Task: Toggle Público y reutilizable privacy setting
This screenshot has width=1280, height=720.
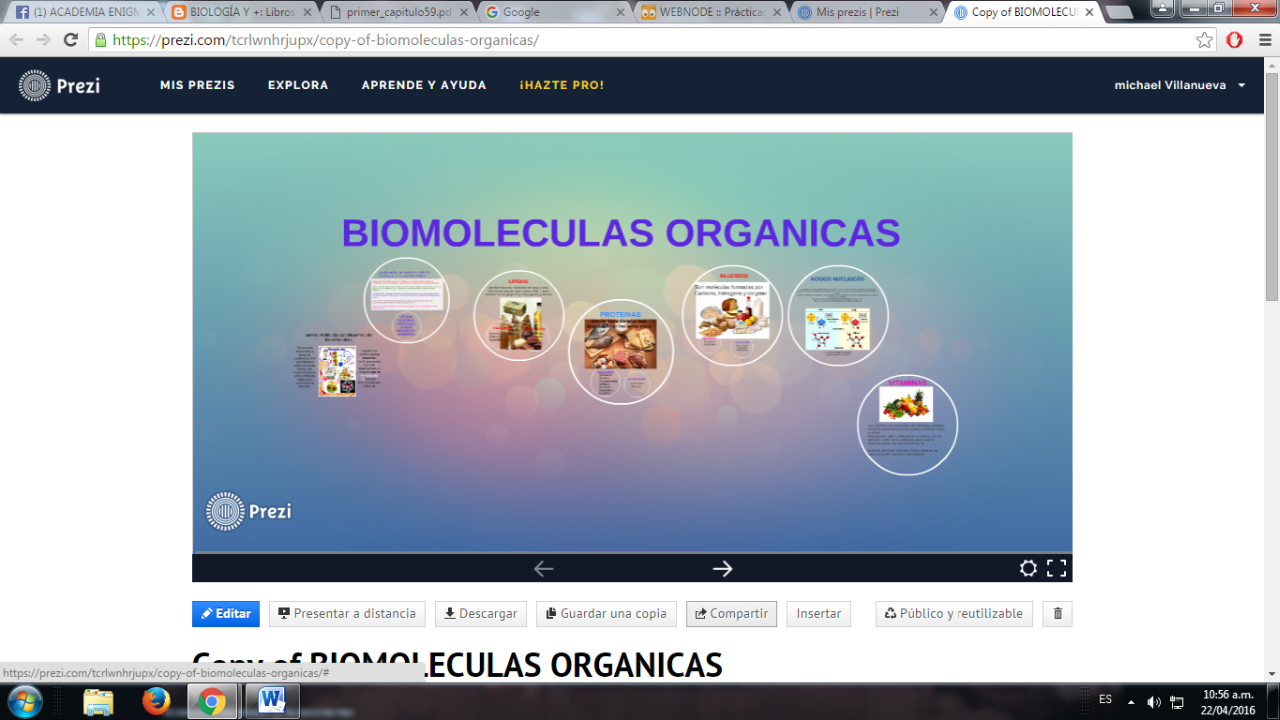Action: (x=954, y=614)
